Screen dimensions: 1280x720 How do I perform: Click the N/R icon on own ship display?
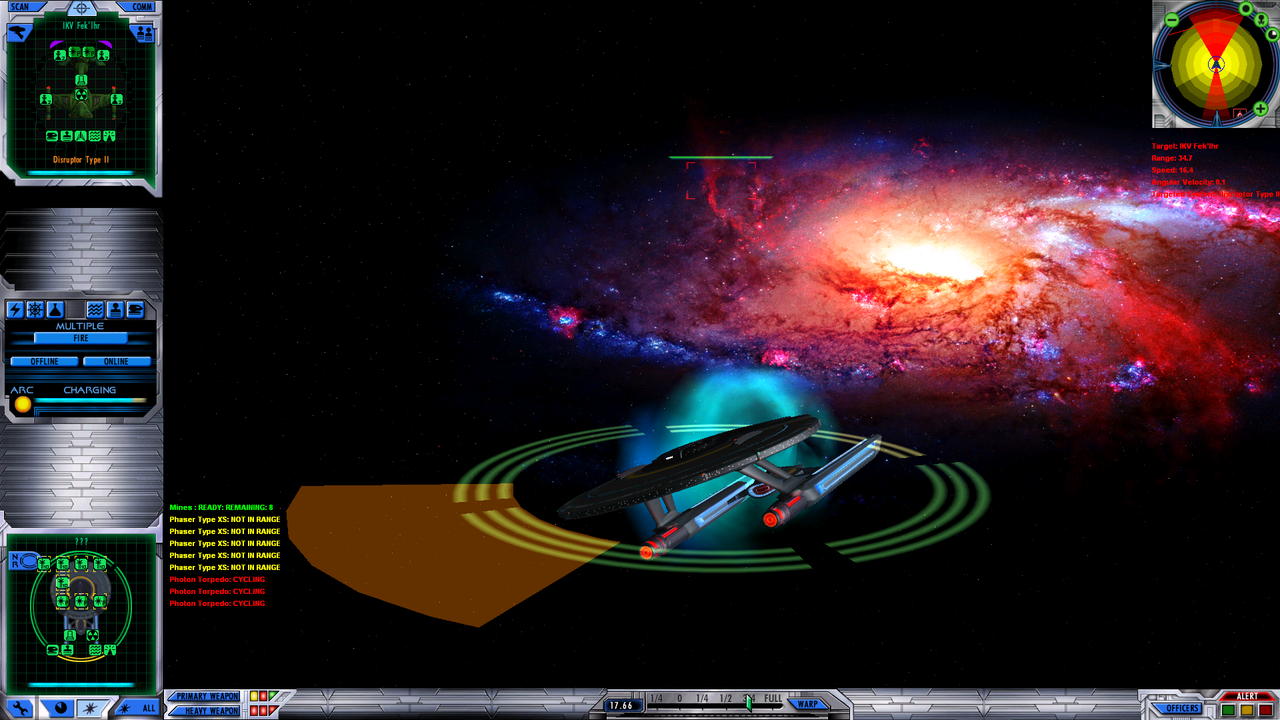pos(22,561)
